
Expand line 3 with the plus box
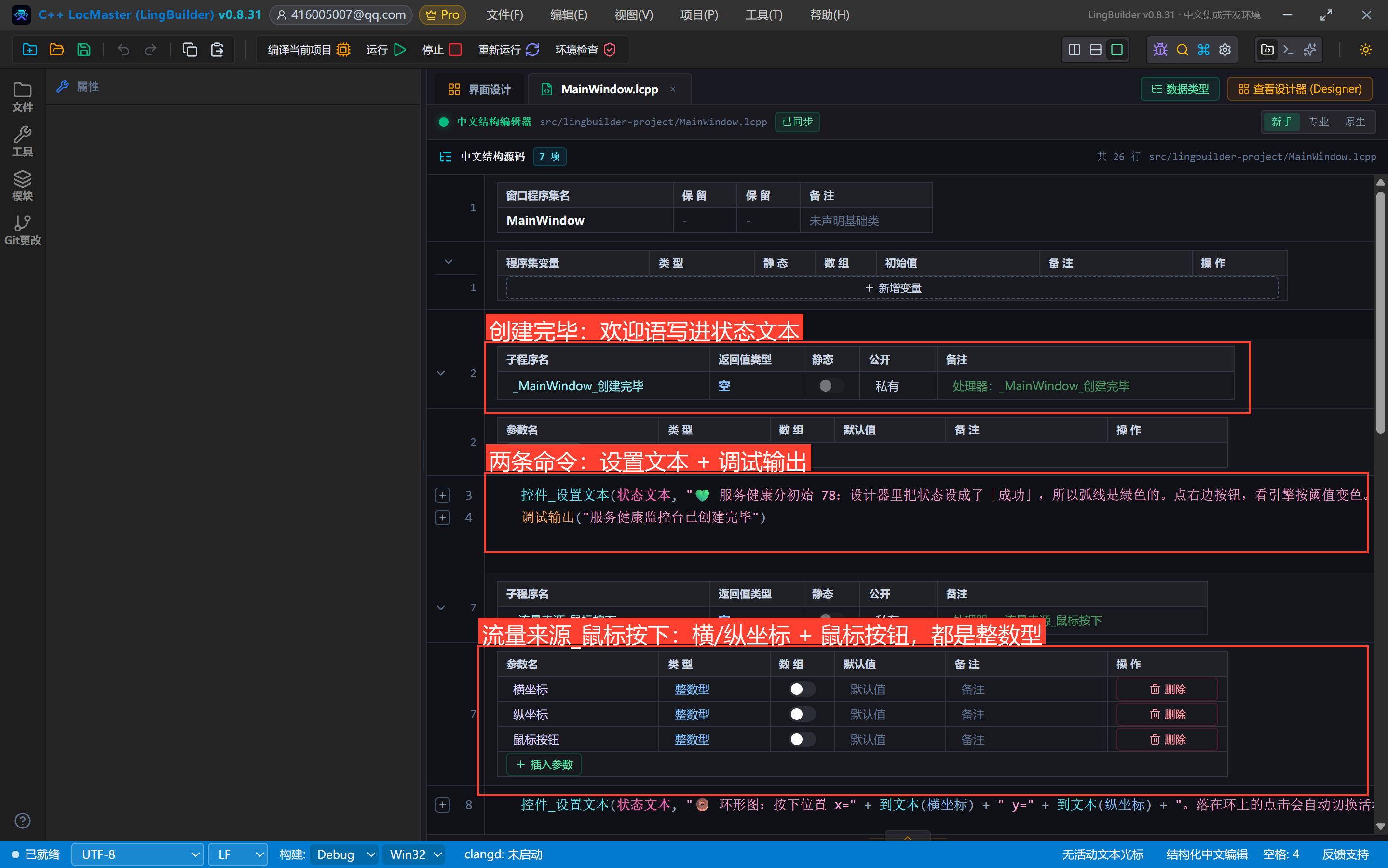(x=443, y=495)
